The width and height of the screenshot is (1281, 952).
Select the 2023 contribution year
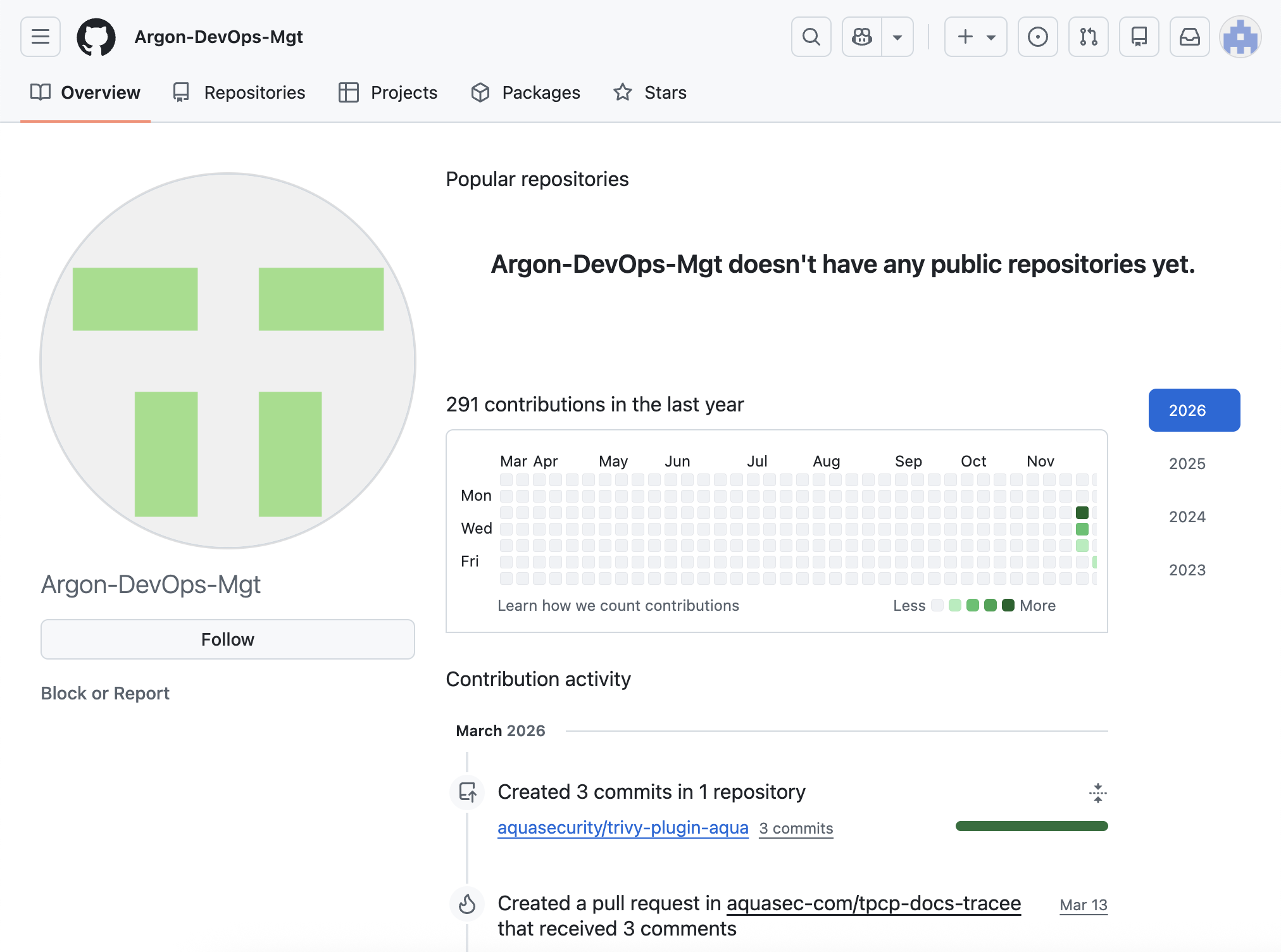[1194, 570]
